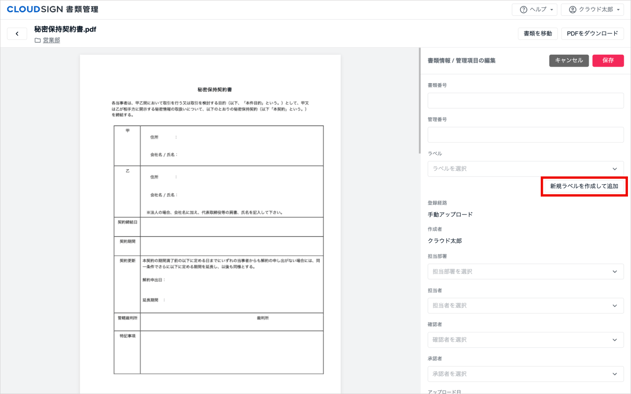Go back with the left chevron button
The height and width of the screenshot is (394, 631).
pyautogui.click(x=17, y=34)
